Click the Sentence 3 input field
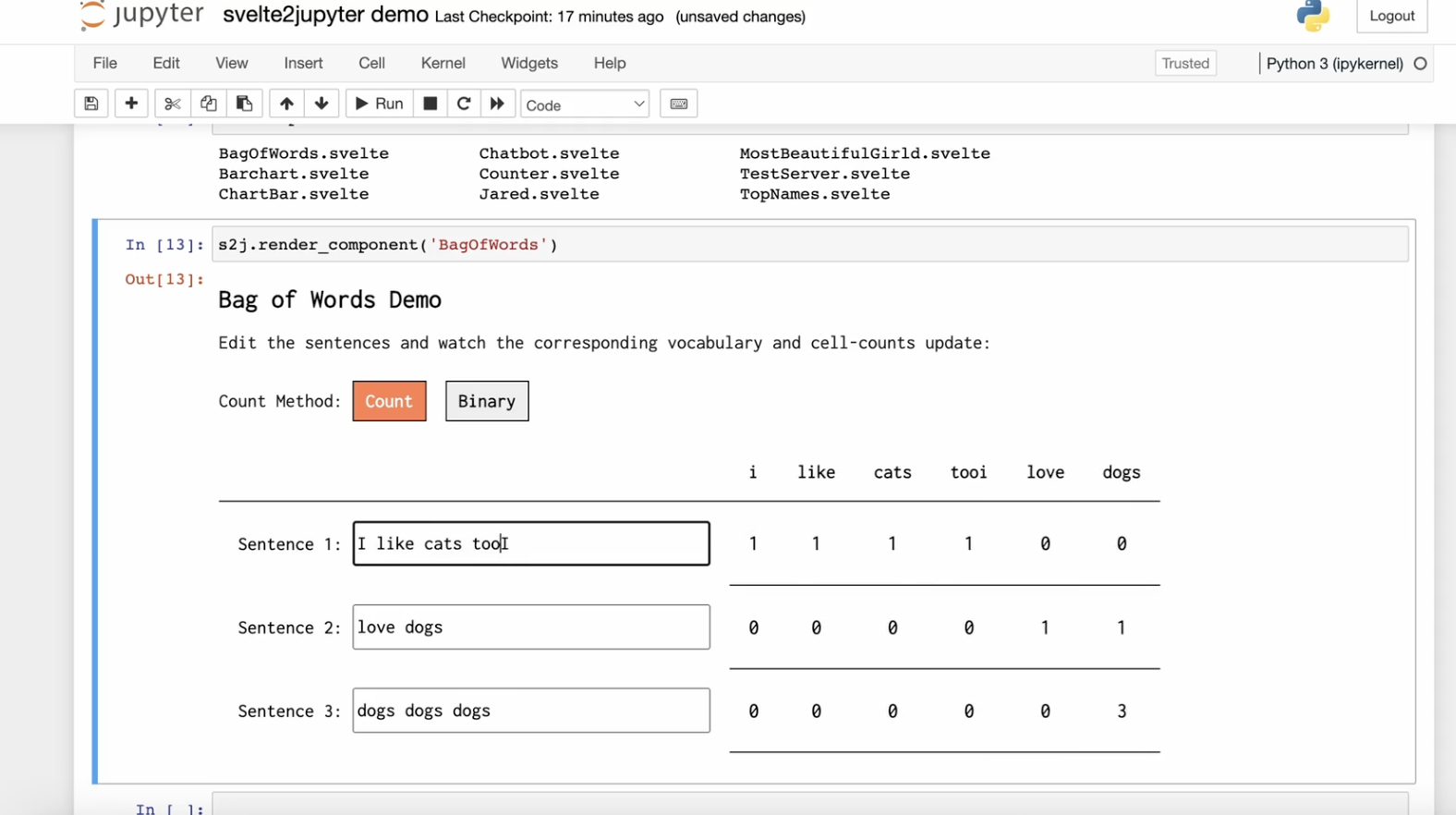Viewport: 1456px width, 815px height. pos(531,711)
